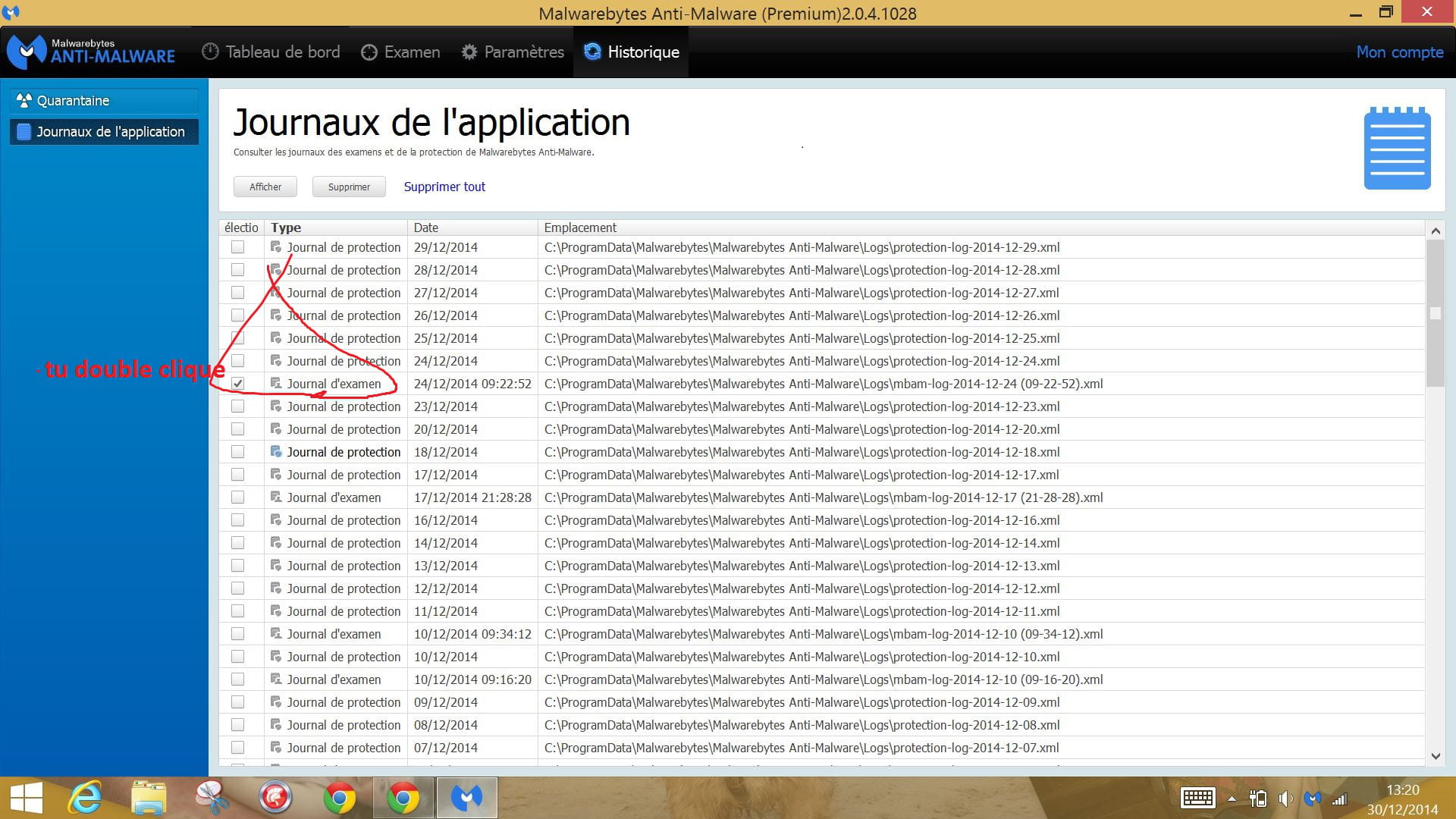Show hidden system tray icons arrow
Image resolution: width=1456 pixels, height=819 pixels.
[x=1232, y=799]
